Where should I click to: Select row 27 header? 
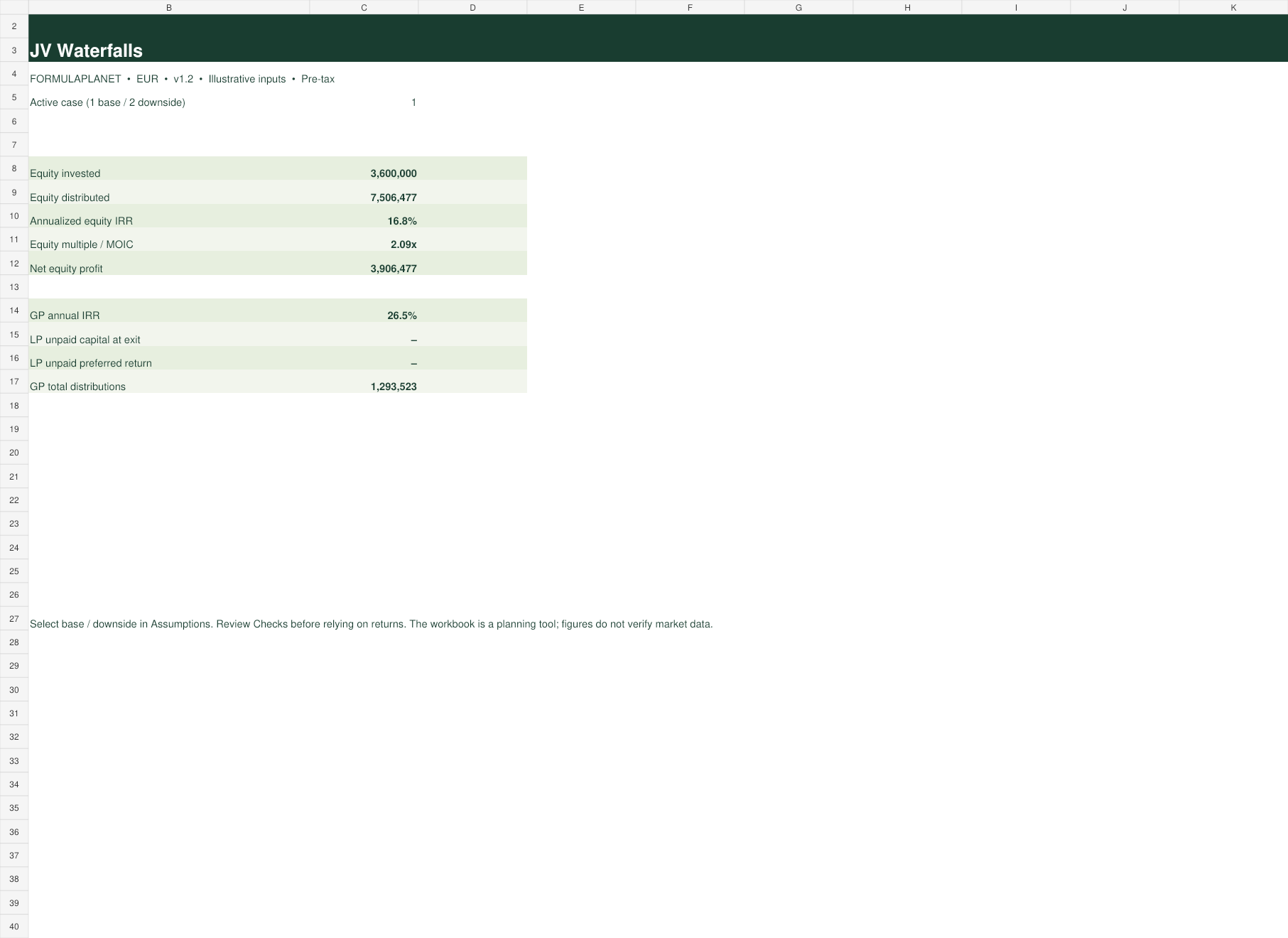(x=14, y=619)
